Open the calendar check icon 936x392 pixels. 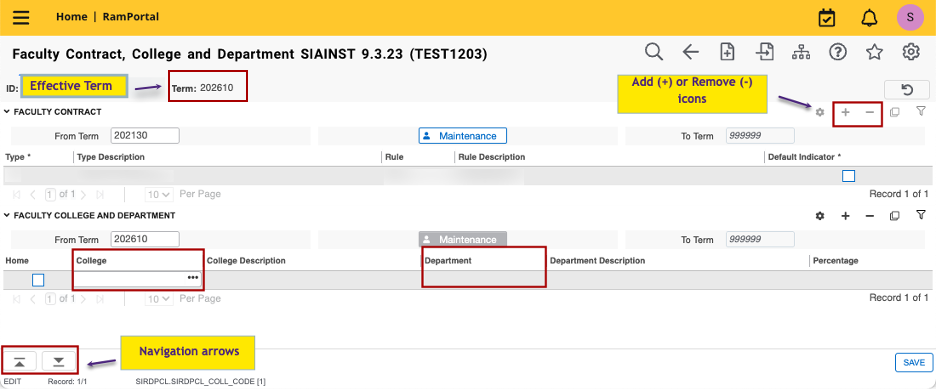(x=827, y=17)
